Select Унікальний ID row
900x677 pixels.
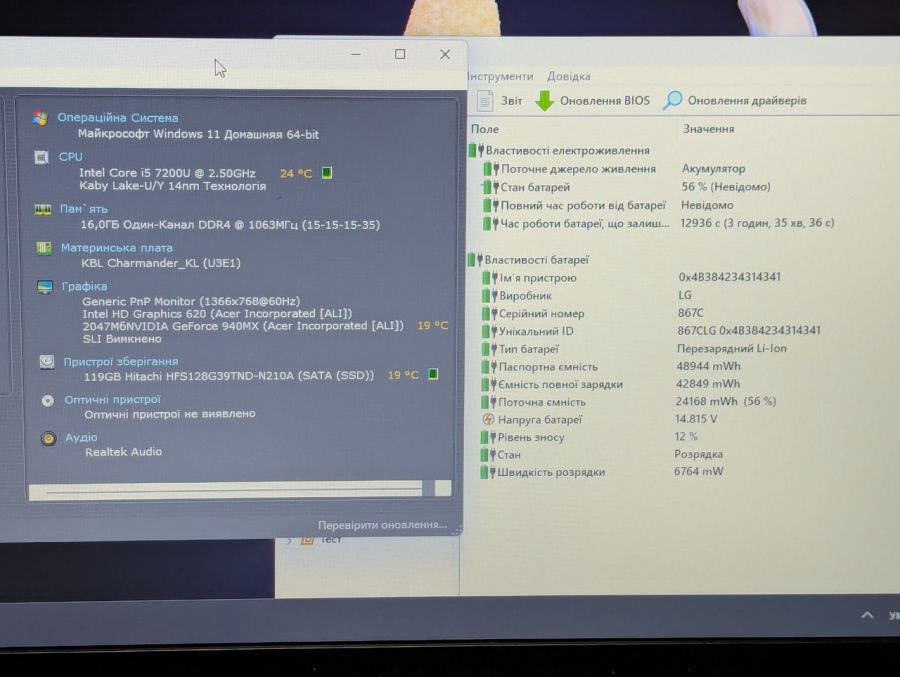point(650,331)
